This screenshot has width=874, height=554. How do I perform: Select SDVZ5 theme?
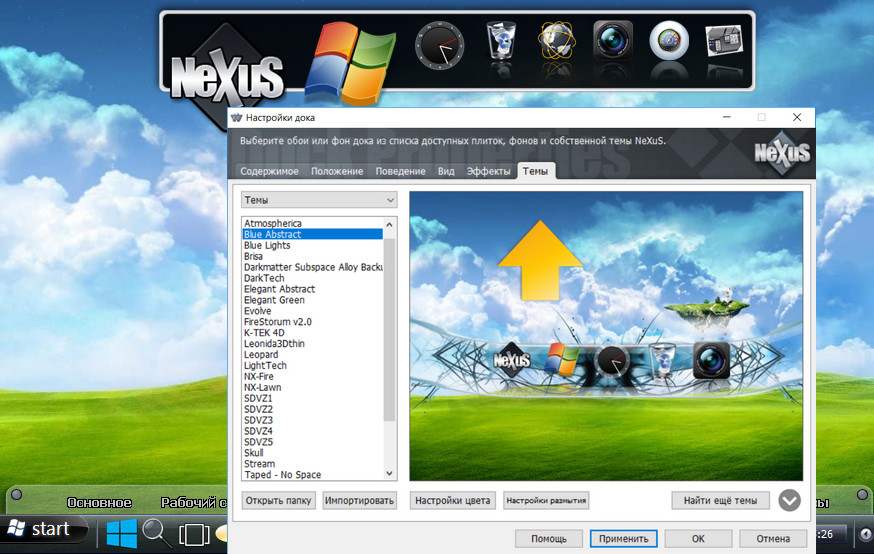(313, 442)
